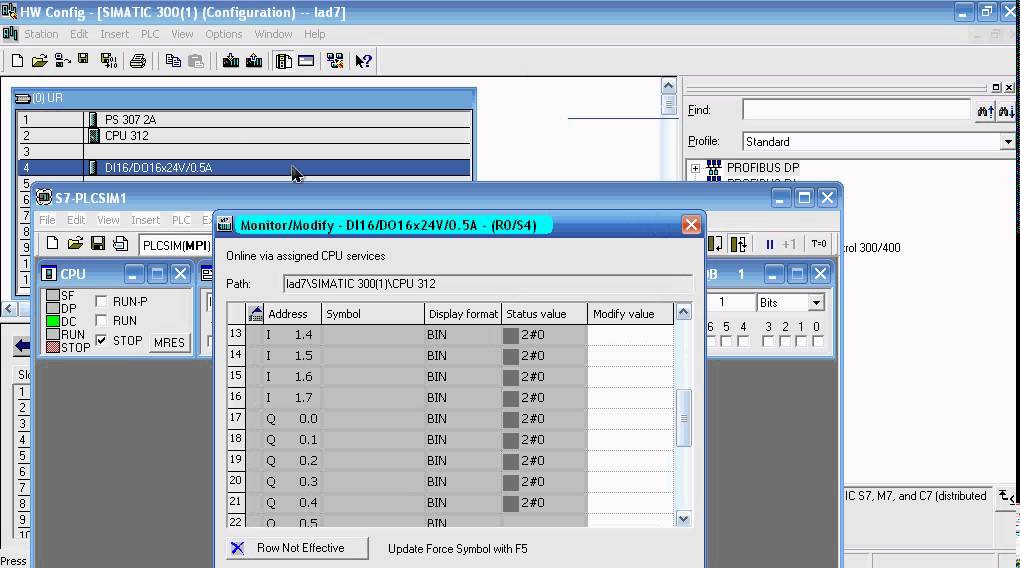Click the Save floppy icon in HW Config

83,59
